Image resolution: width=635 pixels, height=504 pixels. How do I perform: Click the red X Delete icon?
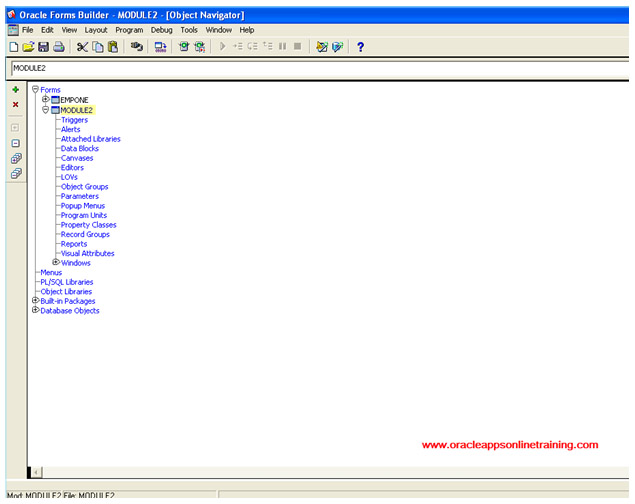(16, 104)
